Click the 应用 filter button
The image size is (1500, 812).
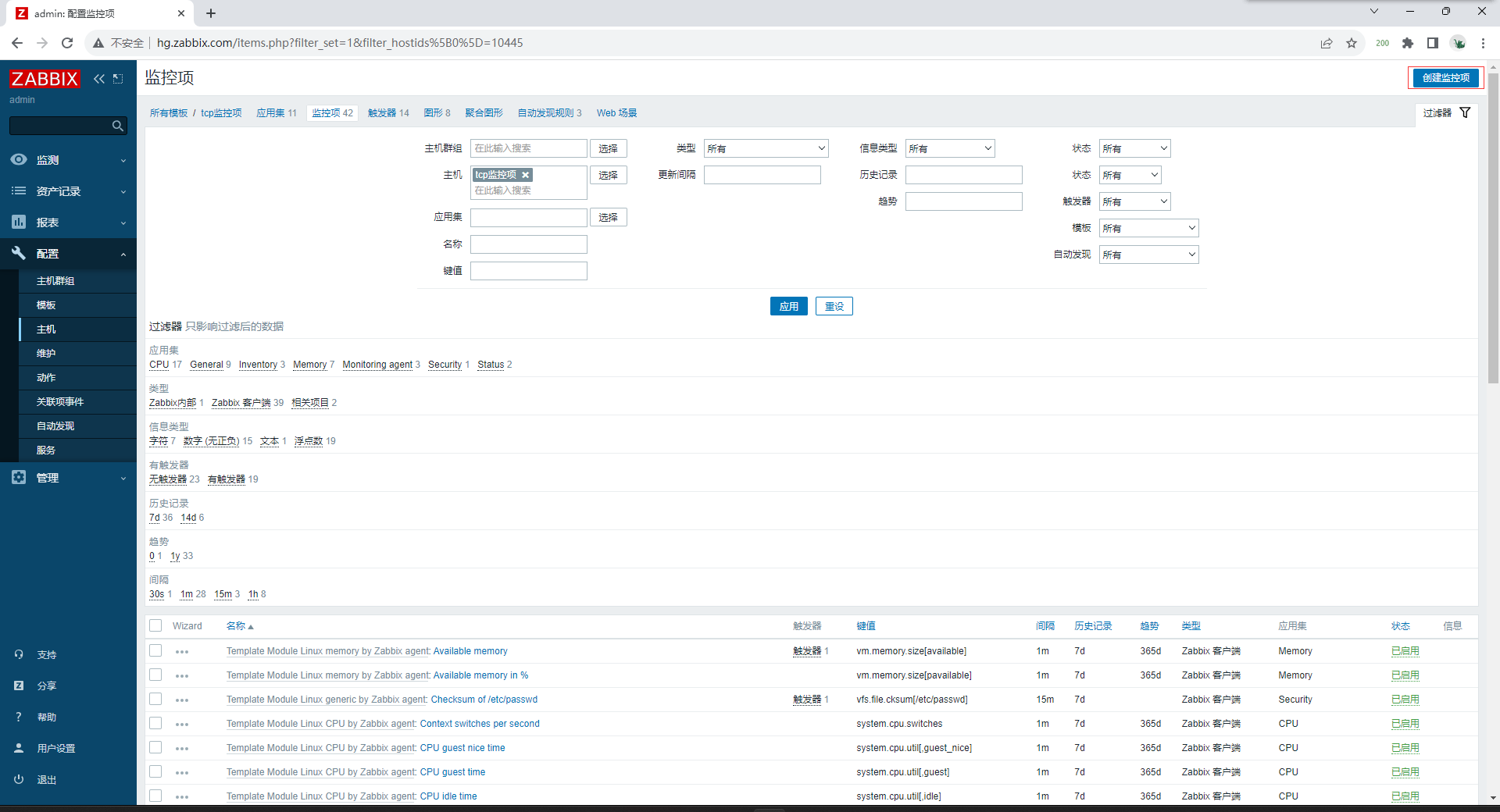tap(788, 306)
